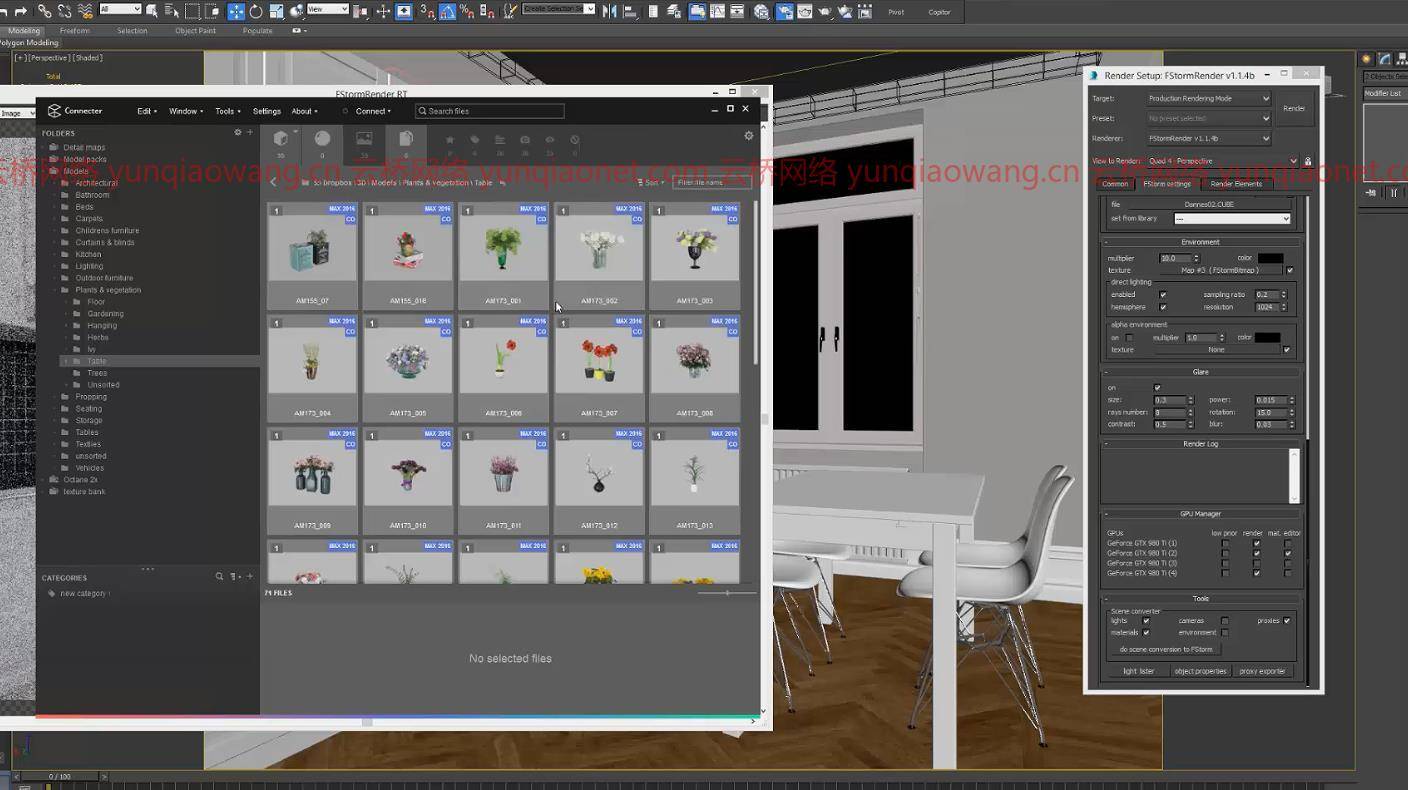This screenshot has height=790, width=1408.
Task: Switch to the Freeform ribbon tab
Action: (74, 31)
